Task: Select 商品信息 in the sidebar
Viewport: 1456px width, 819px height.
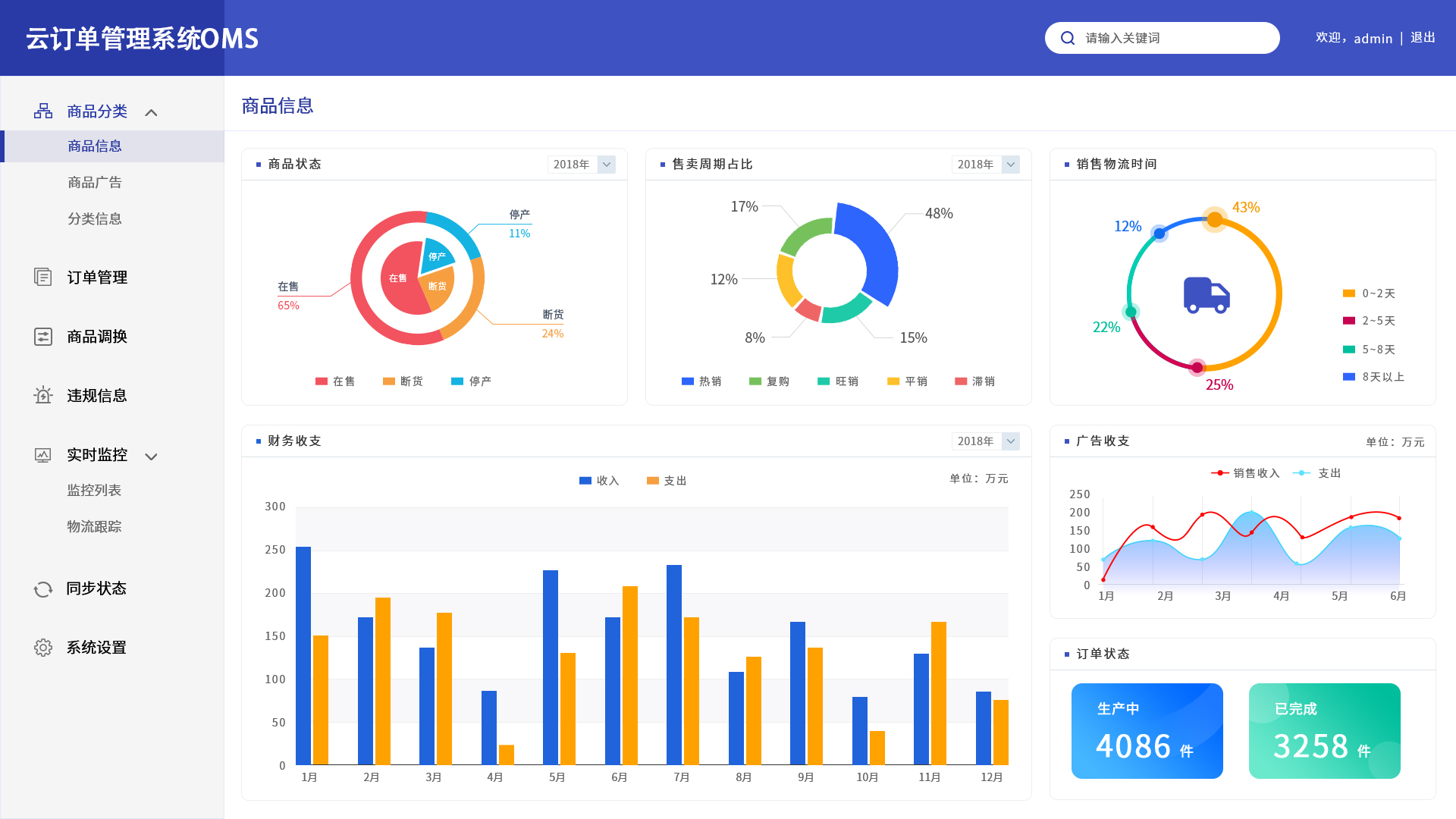Action: tap(112, 146)
